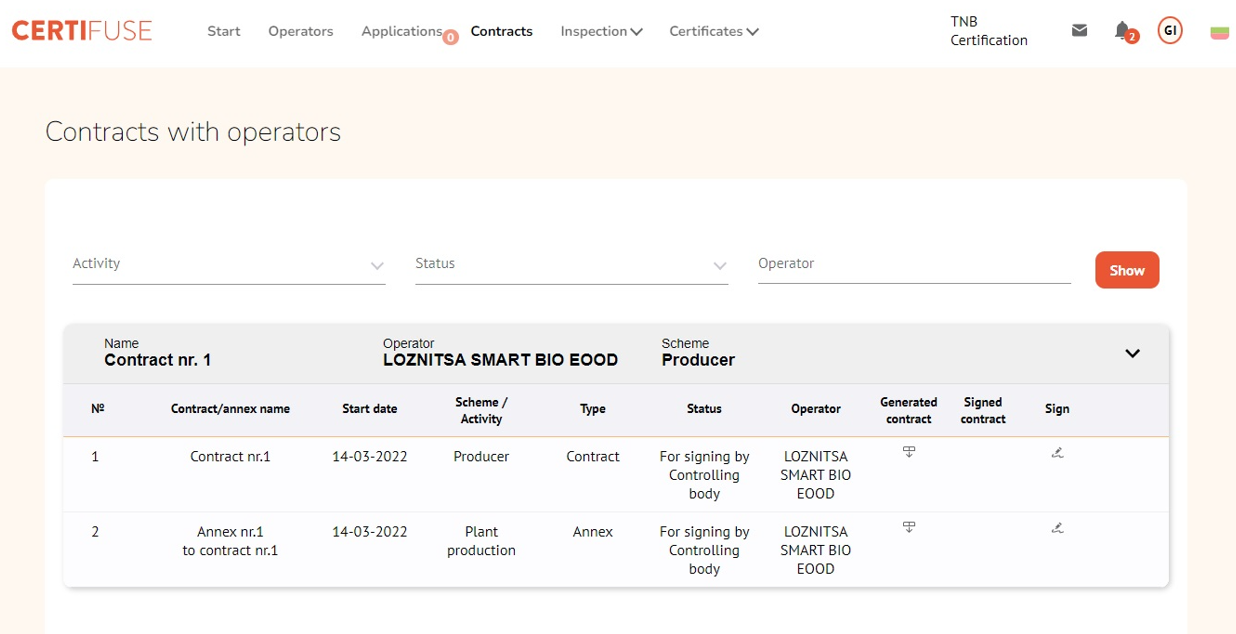The height and width of the screenshot is (634, 1236).
Task: Expand the Certificates menu
Action: (713, 31)
